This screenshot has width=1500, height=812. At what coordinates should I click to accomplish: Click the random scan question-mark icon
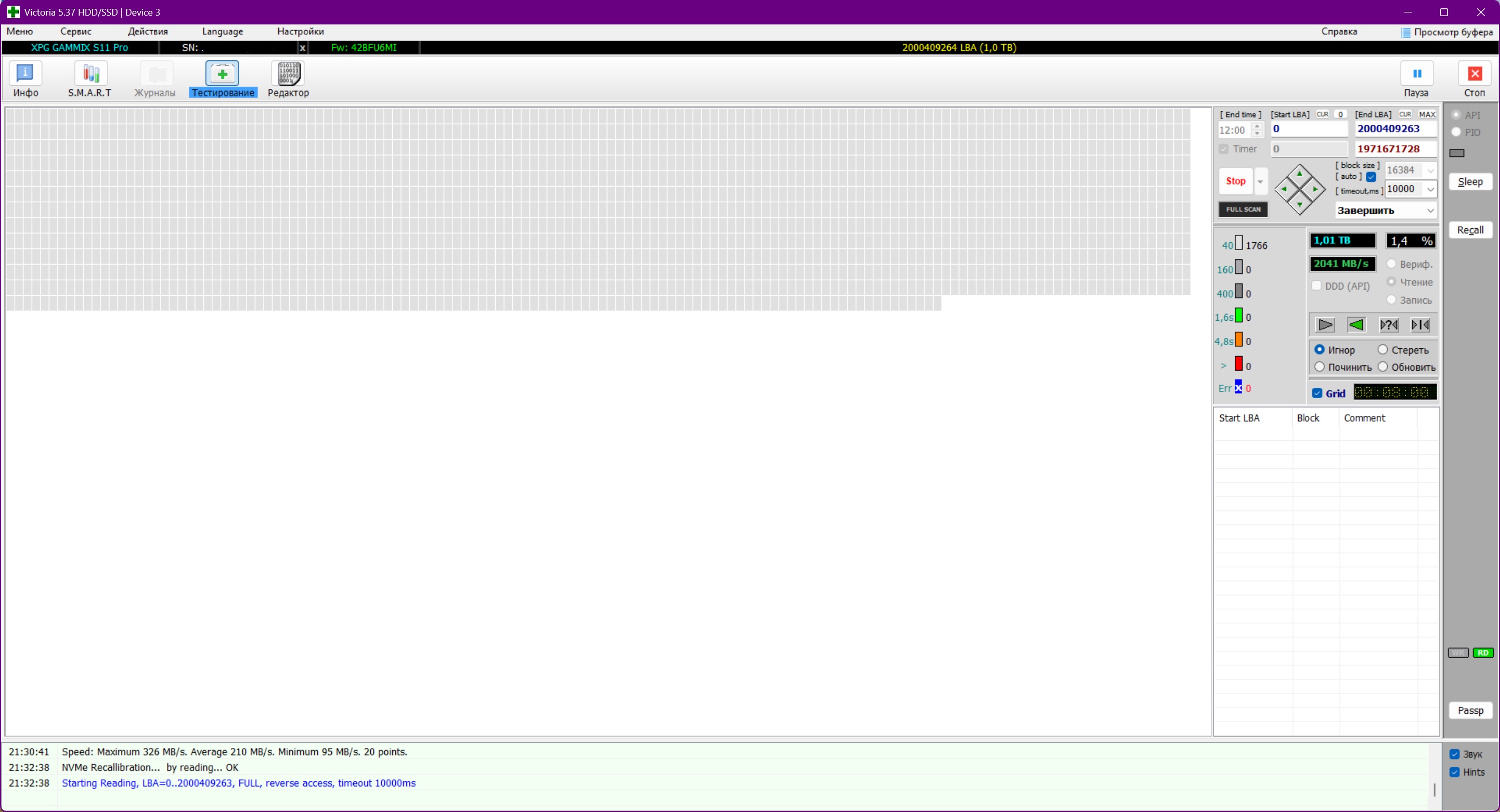coord(1389,325)
